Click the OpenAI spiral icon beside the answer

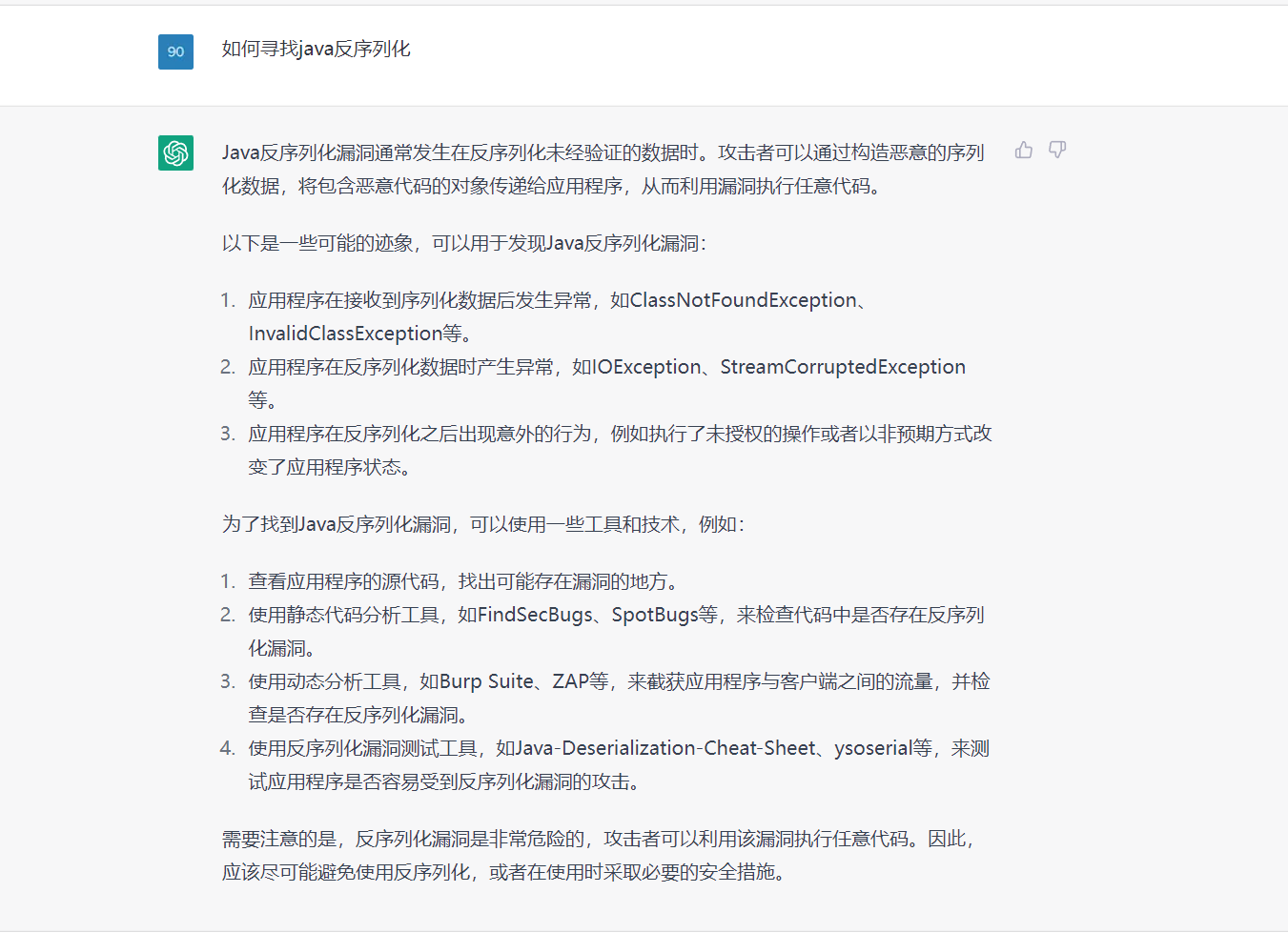point(175,152)
